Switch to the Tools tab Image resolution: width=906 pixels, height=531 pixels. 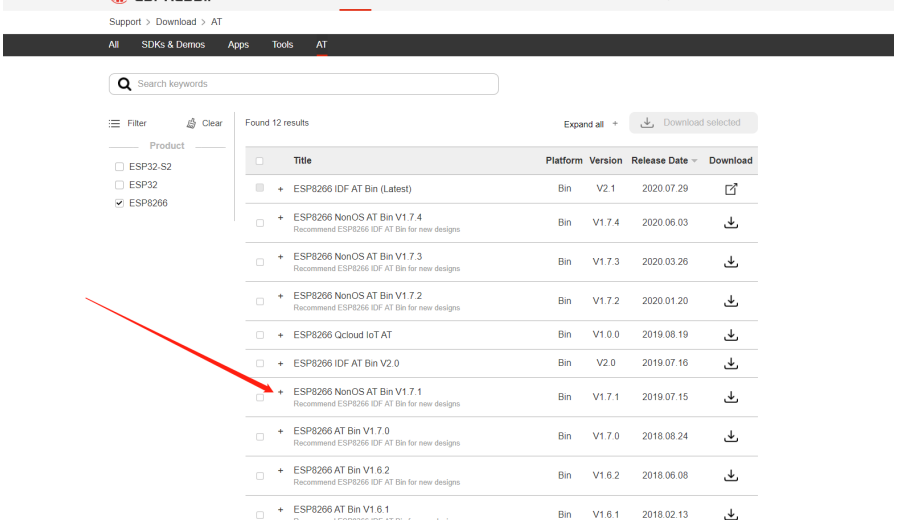click(x=283, y=44)
